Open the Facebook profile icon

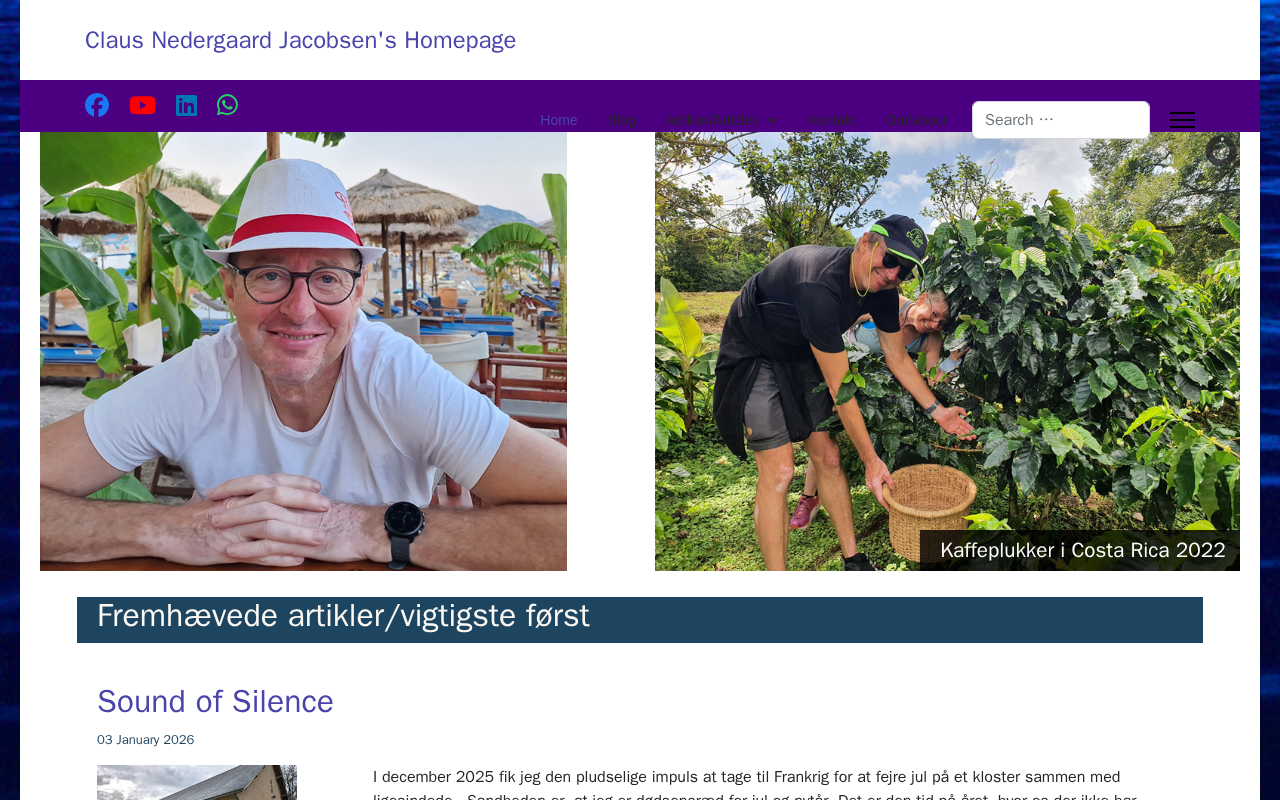97,105
